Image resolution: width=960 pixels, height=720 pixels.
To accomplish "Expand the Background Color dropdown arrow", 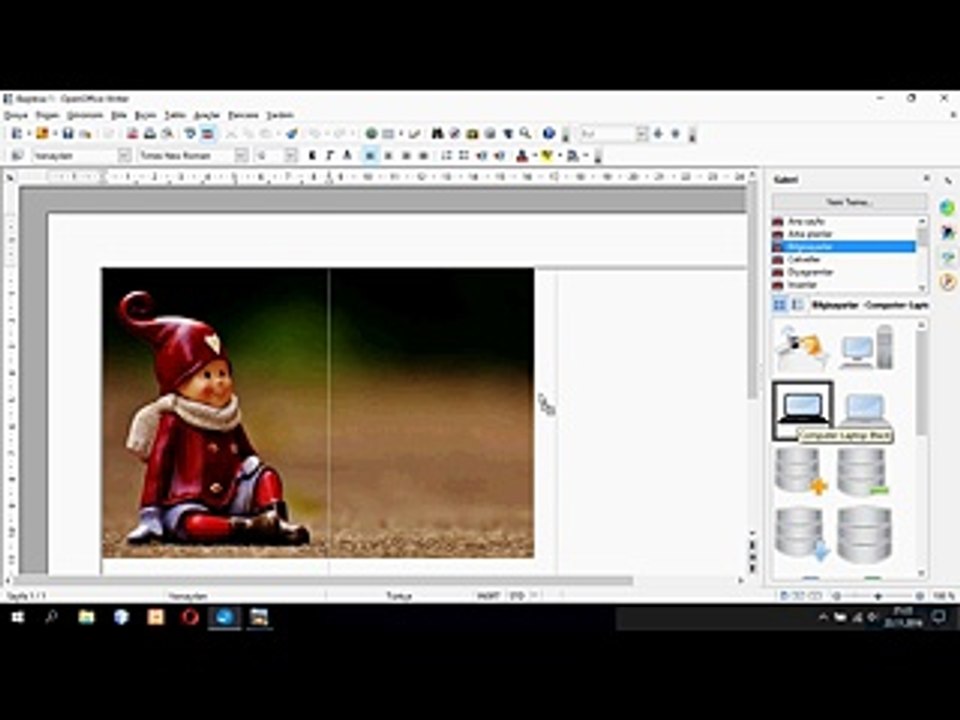I will pyautogui.click(x=585, y=156).
